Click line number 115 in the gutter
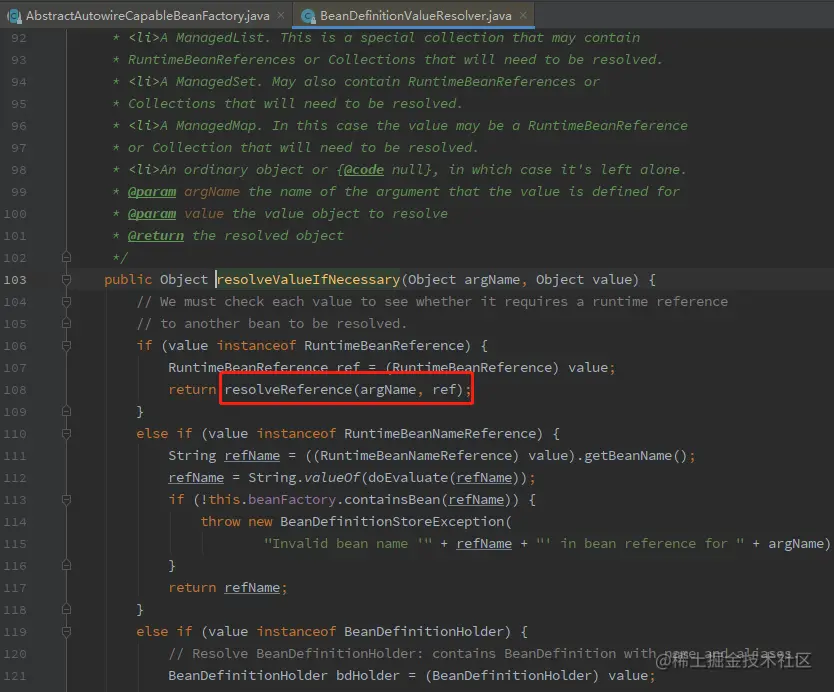 coord(15,544)
